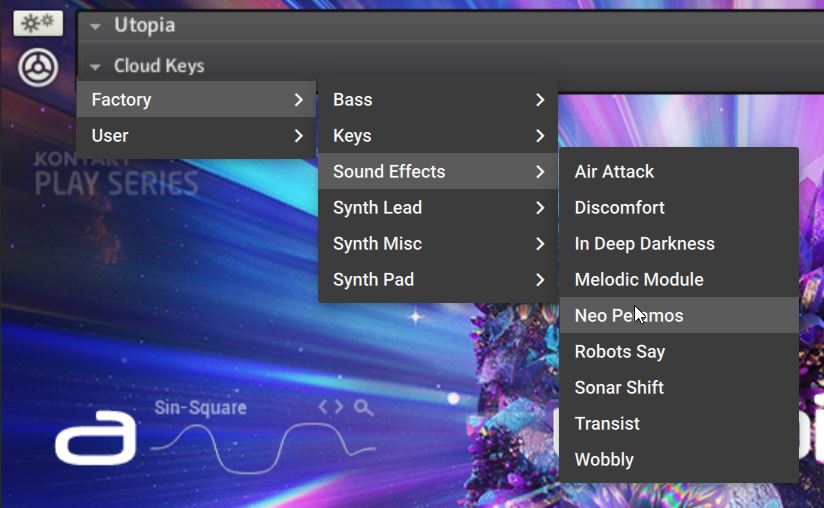Viewport: 824px width, 508px height.
Task: Load the Melodic Module preset
Action: (679, 279)
